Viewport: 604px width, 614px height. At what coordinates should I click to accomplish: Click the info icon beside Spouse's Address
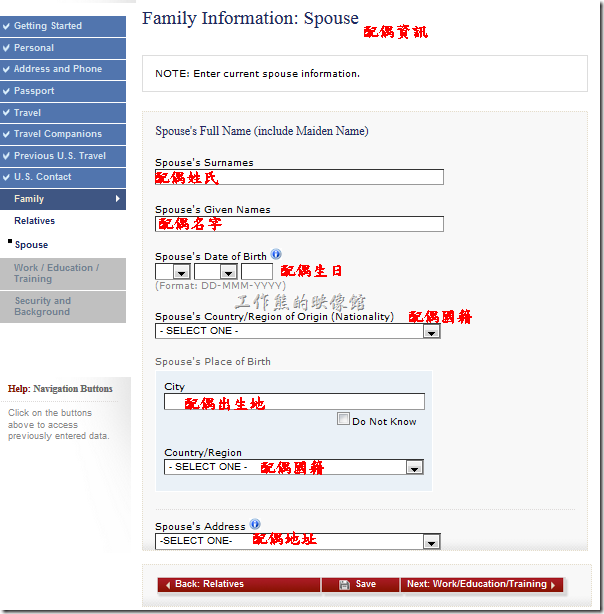point(255,524)
